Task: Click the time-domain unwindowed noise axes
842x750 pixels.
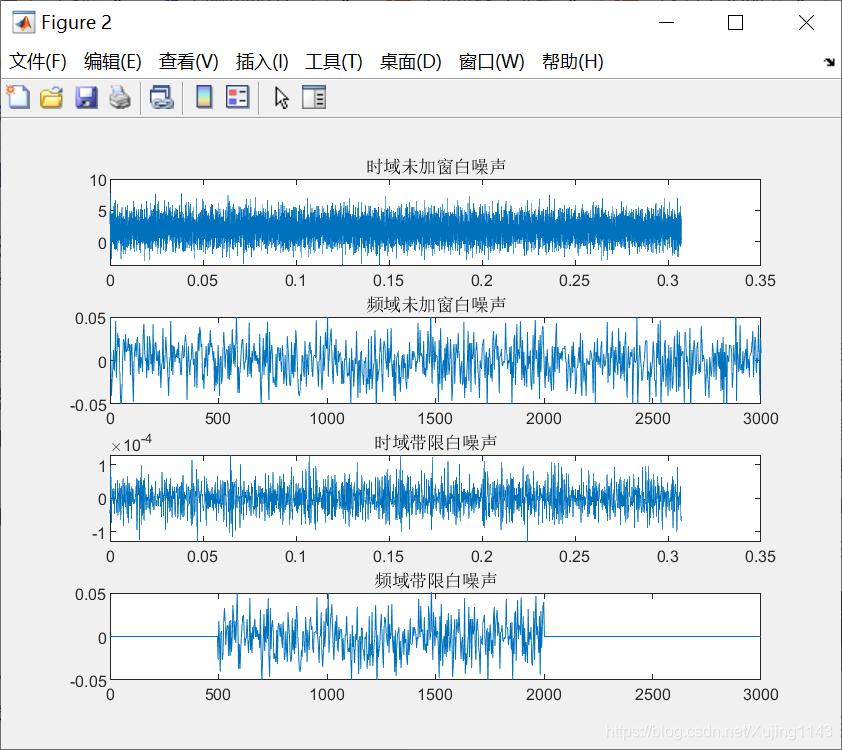Action: pyautogui.click(x=435, y=222)
